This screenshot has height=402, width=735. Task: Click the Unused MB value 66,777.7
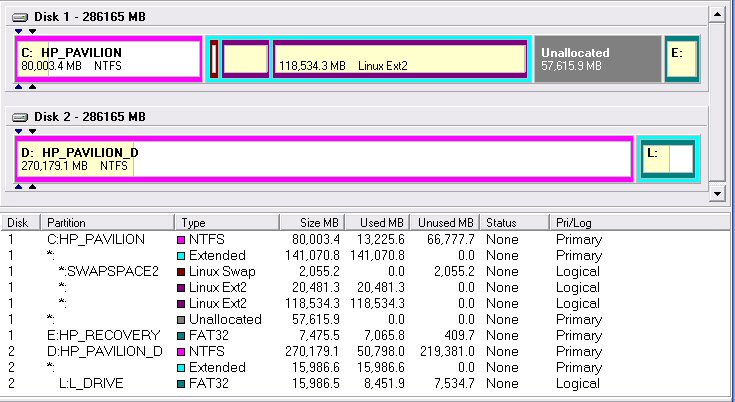pyautogui.click(x=451, y=239)
